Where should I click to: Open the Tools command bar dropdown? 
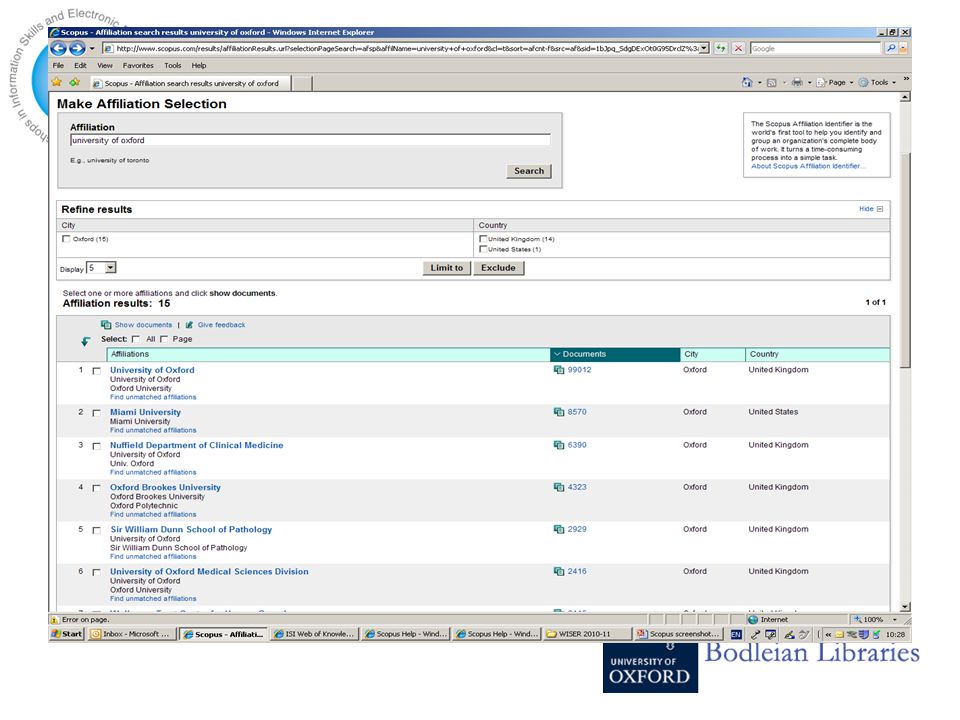click(x=894, y=83)
